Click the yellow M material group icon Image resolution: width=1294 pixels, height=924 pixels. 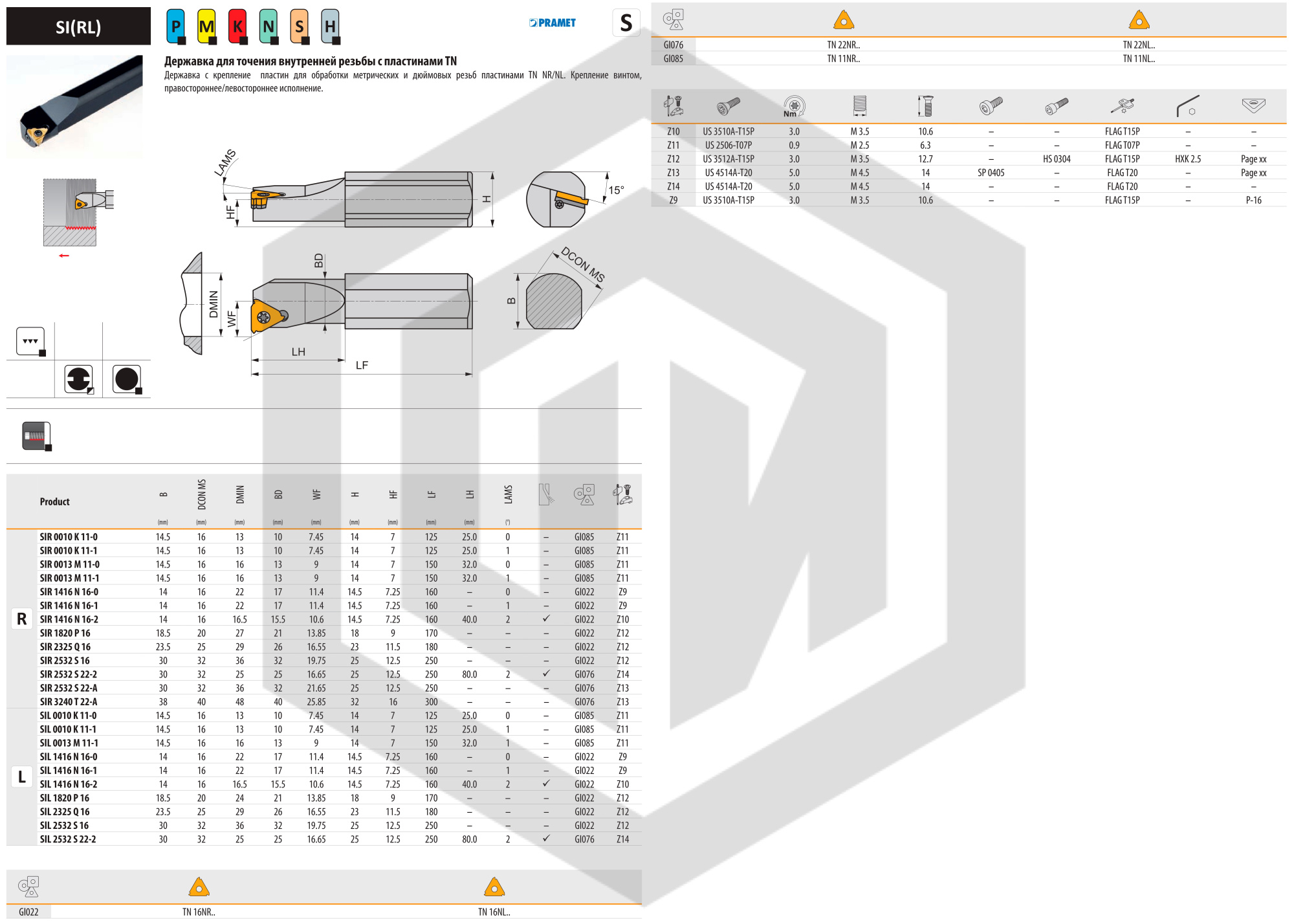206,27
